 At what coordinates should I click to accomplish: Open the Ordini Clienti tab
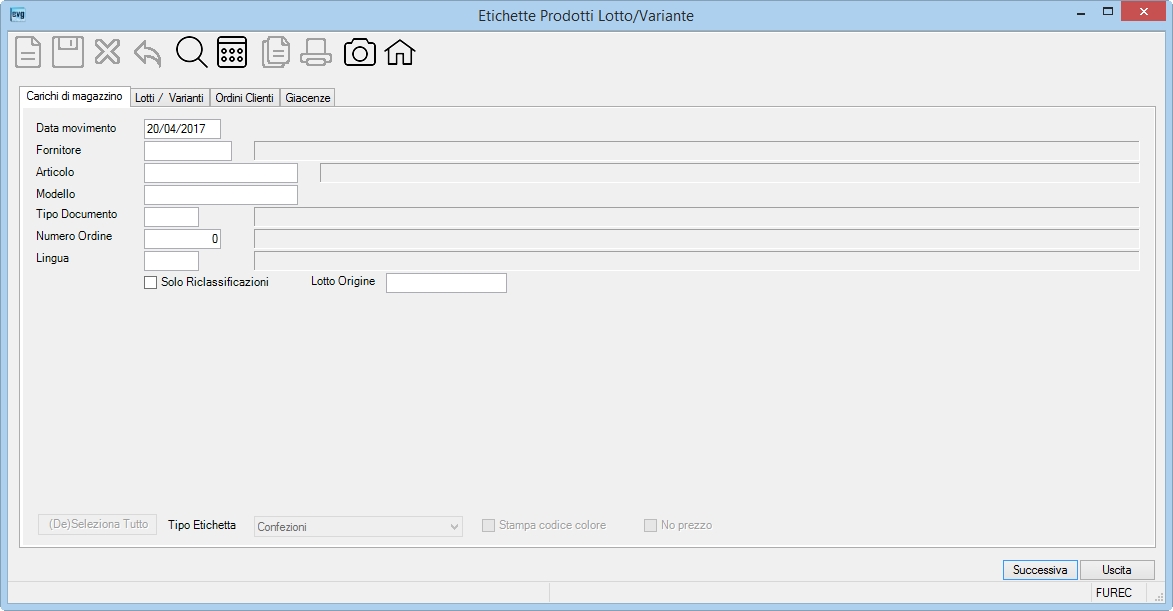click(x=245, y=98)
